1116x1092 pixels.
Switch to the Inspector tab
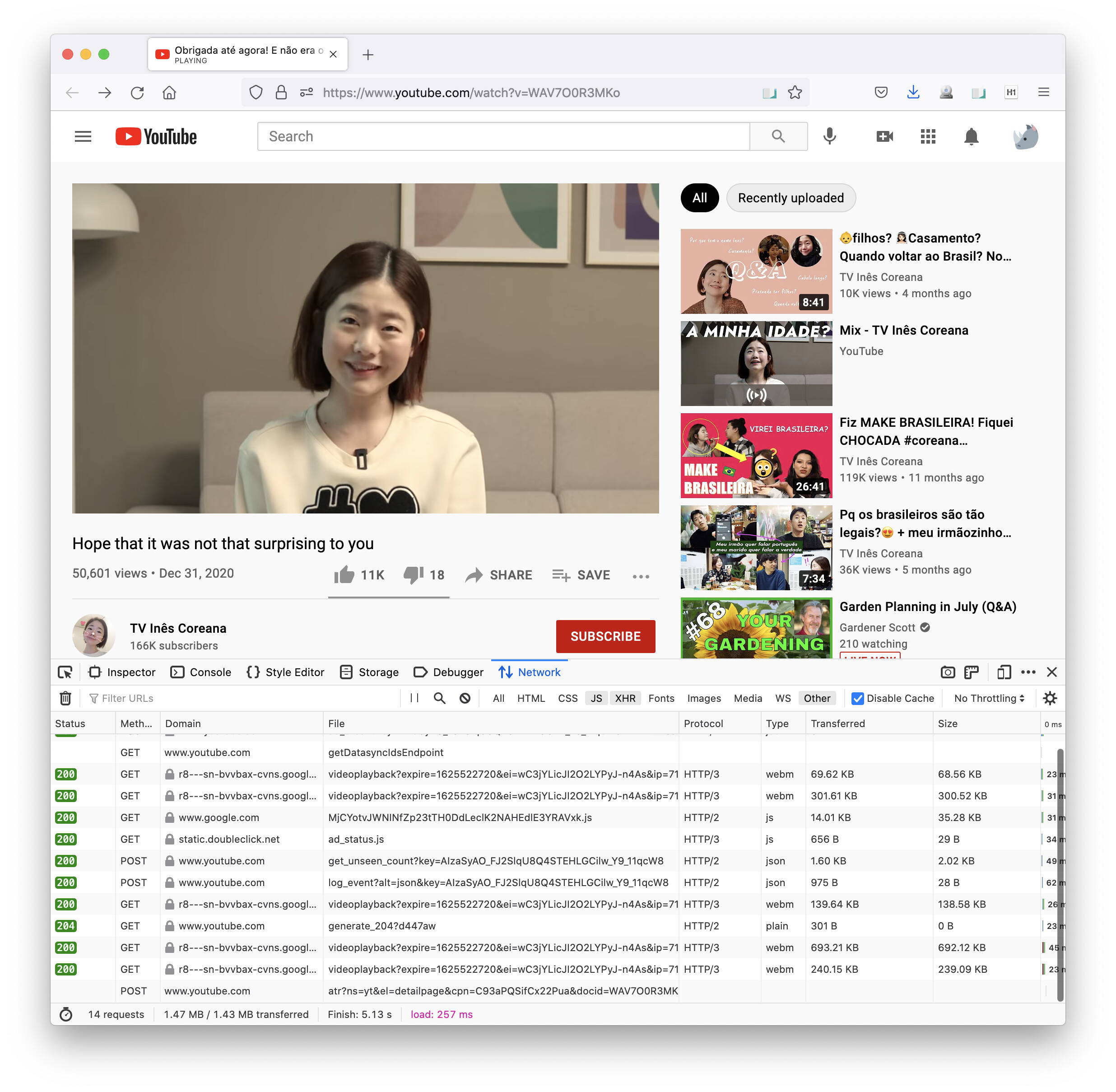point(122,672)
